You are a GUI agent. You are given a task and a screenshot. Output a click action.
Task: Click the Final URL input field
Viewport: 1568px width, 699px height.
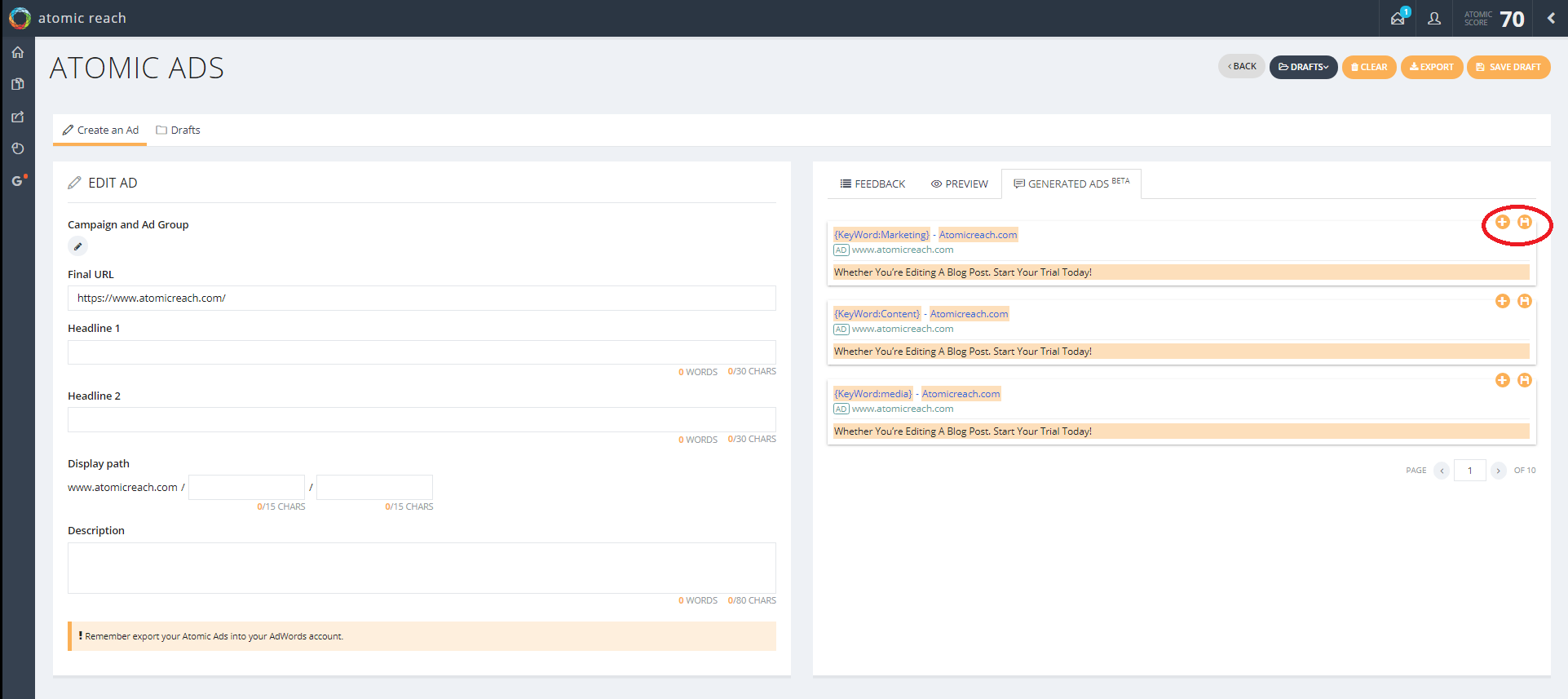[422, 298]
